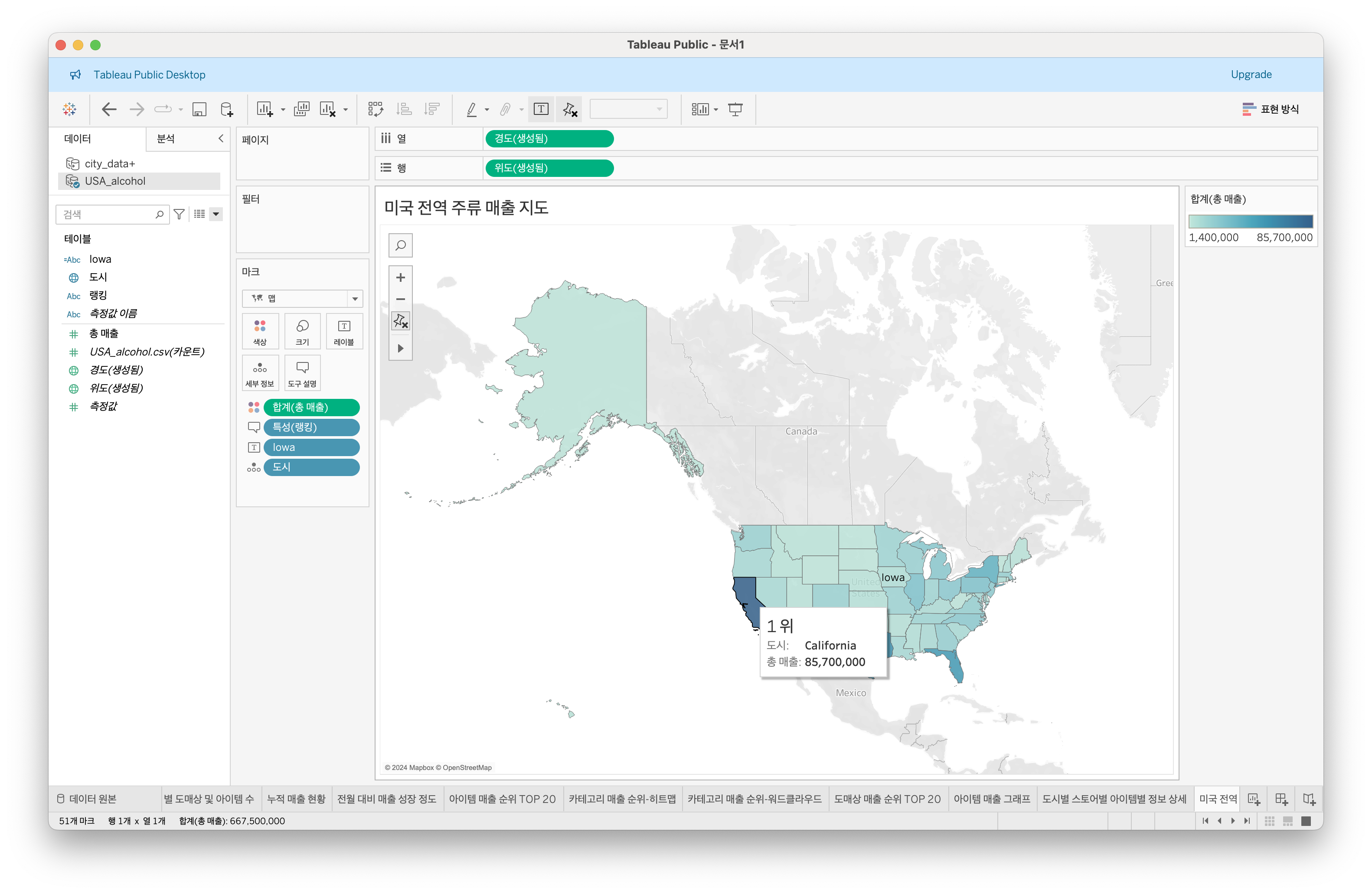
Task: Click the presentation mode toolbar icon
Action: coord(735,109)
